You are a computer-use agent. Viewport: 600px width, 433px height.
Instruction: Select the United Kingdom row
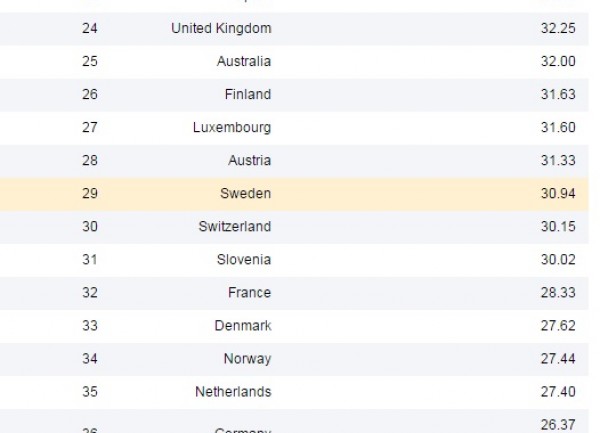(x=294, y=29)
